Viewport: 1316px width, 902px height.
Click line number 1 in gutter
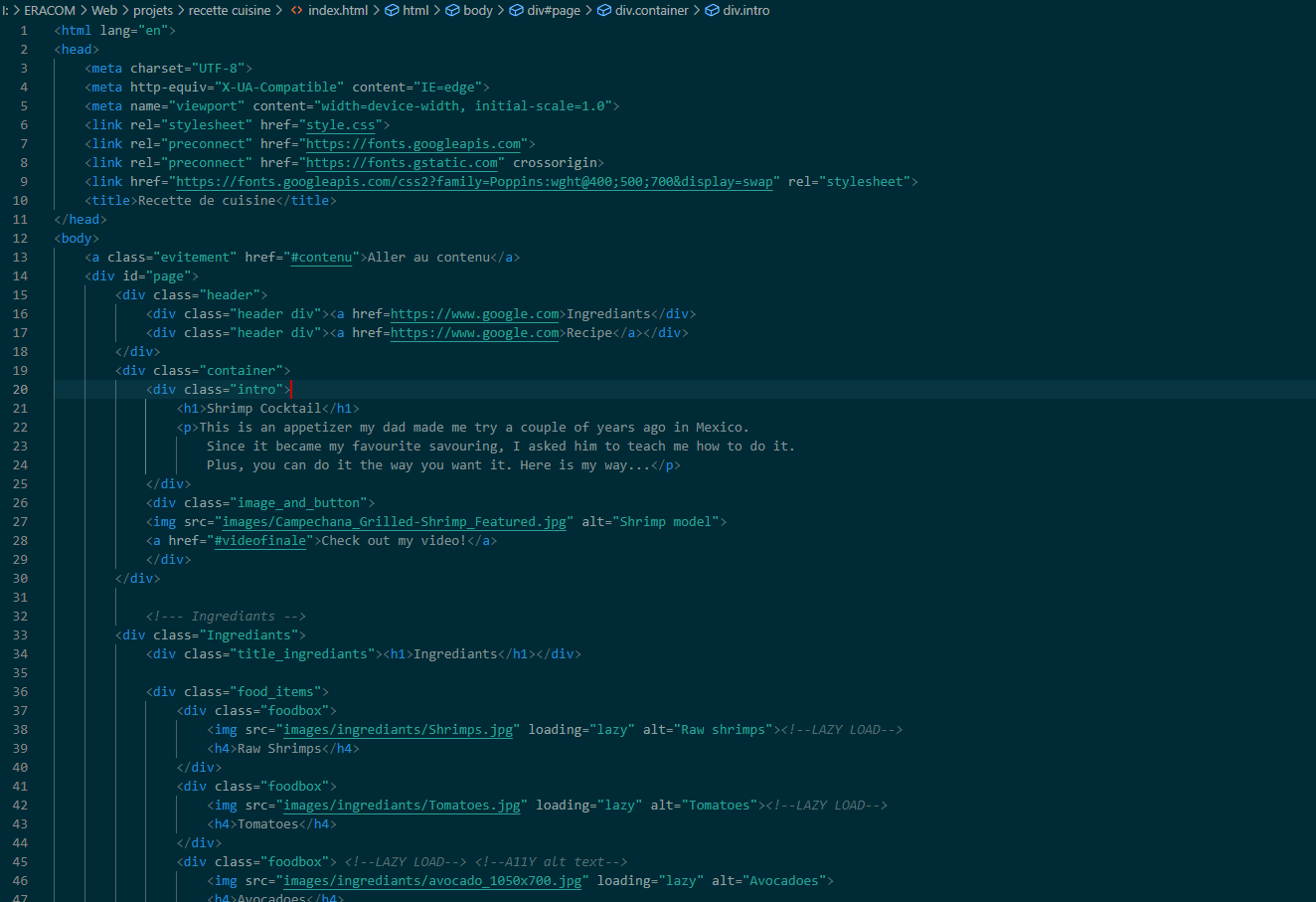pyautogui.click(x=24, y=31)
